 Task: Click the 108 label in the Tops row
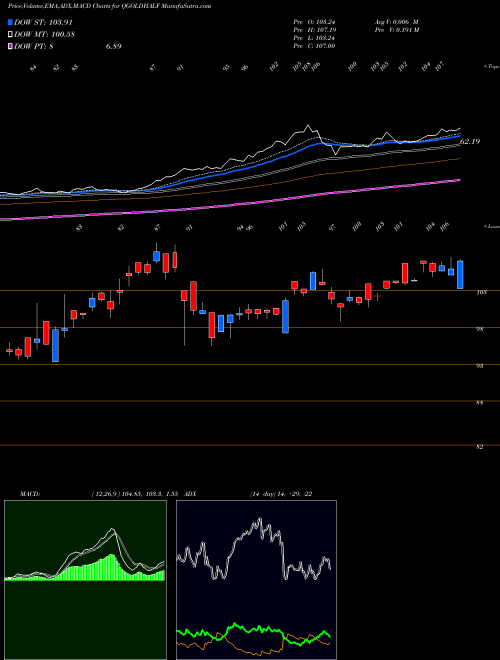coord(306,66)
